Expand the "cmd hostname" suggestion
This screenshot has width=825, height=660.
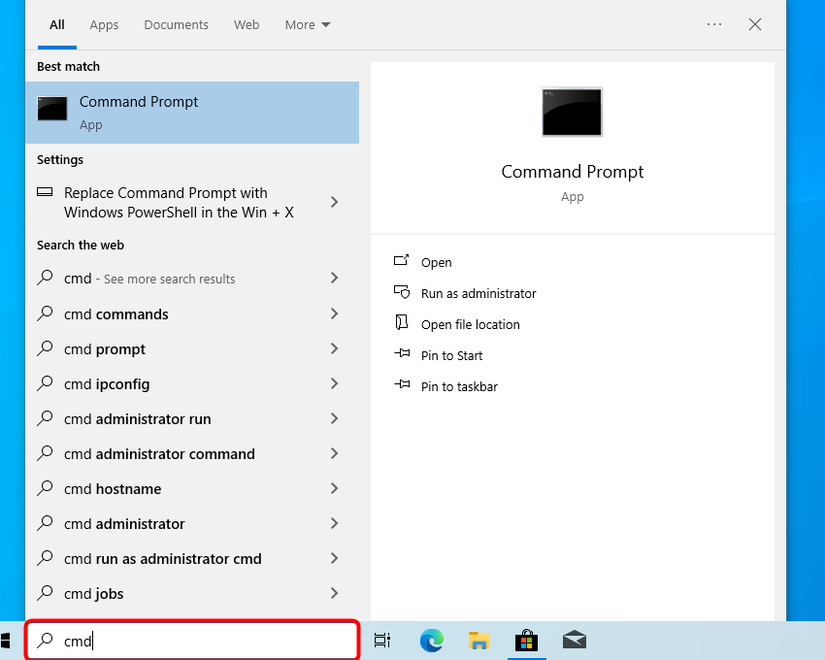tap(335, 489)
